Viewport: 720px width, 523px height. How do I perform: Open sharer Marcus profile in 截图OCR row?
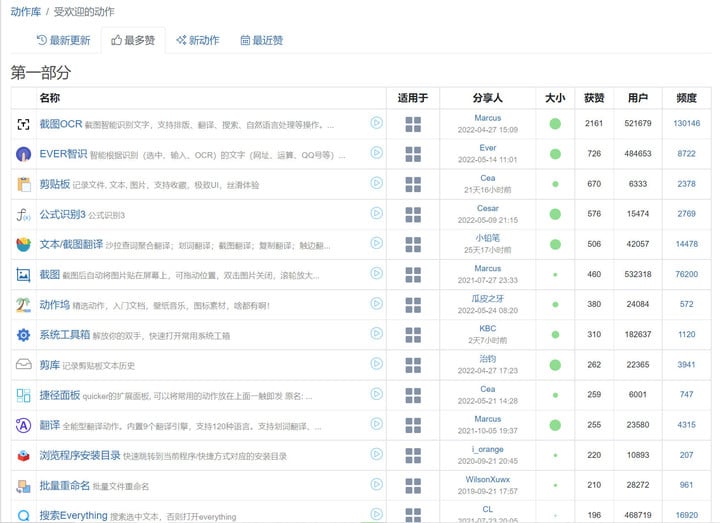click(488, 118)
